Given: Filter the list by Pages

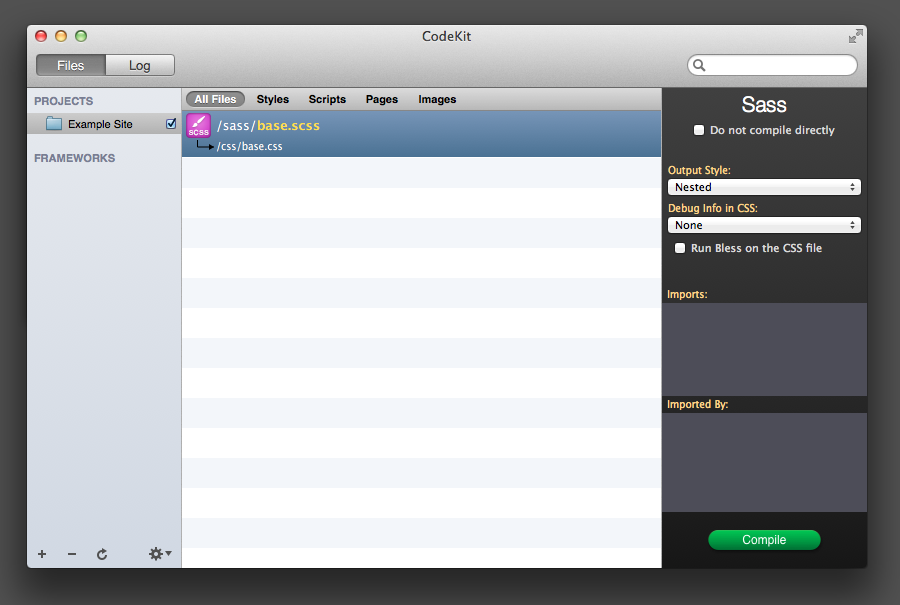Looking at the screenshot, I should pos(382,99).
